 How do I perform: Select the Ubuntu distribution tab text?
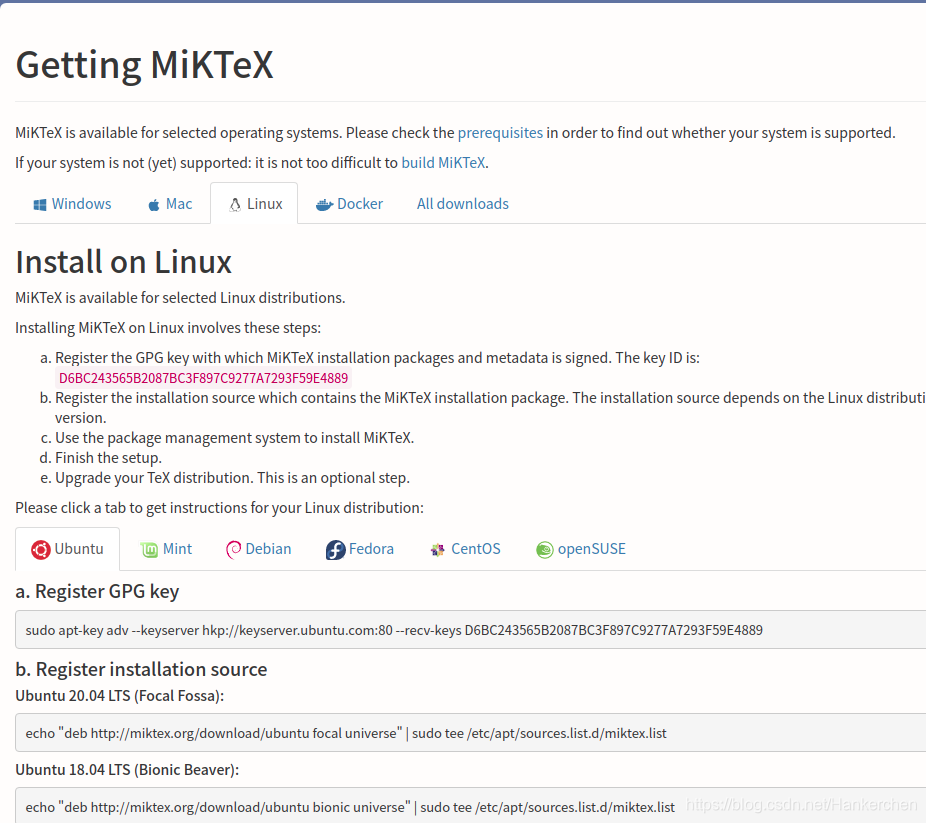[79, 548]
